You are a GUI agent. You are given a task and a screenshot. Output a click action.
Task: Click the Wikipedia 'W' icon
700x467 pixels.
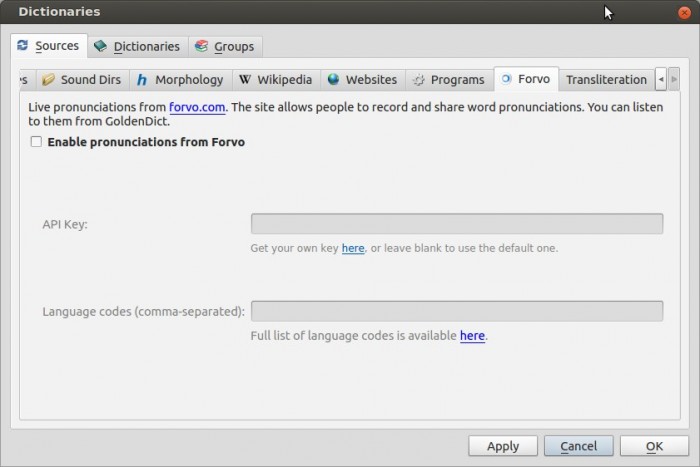[x=245, y=80]
